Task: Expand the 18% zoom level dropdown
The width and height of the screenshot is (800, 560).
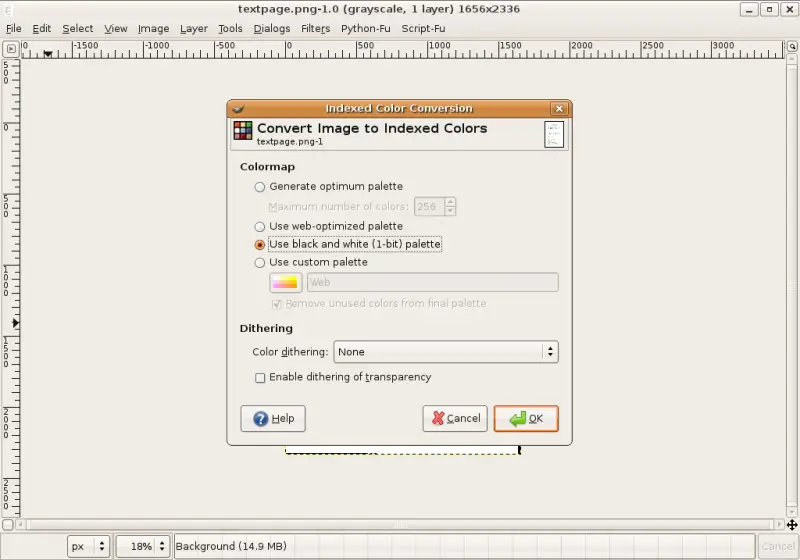Action: tap(143, 547)
